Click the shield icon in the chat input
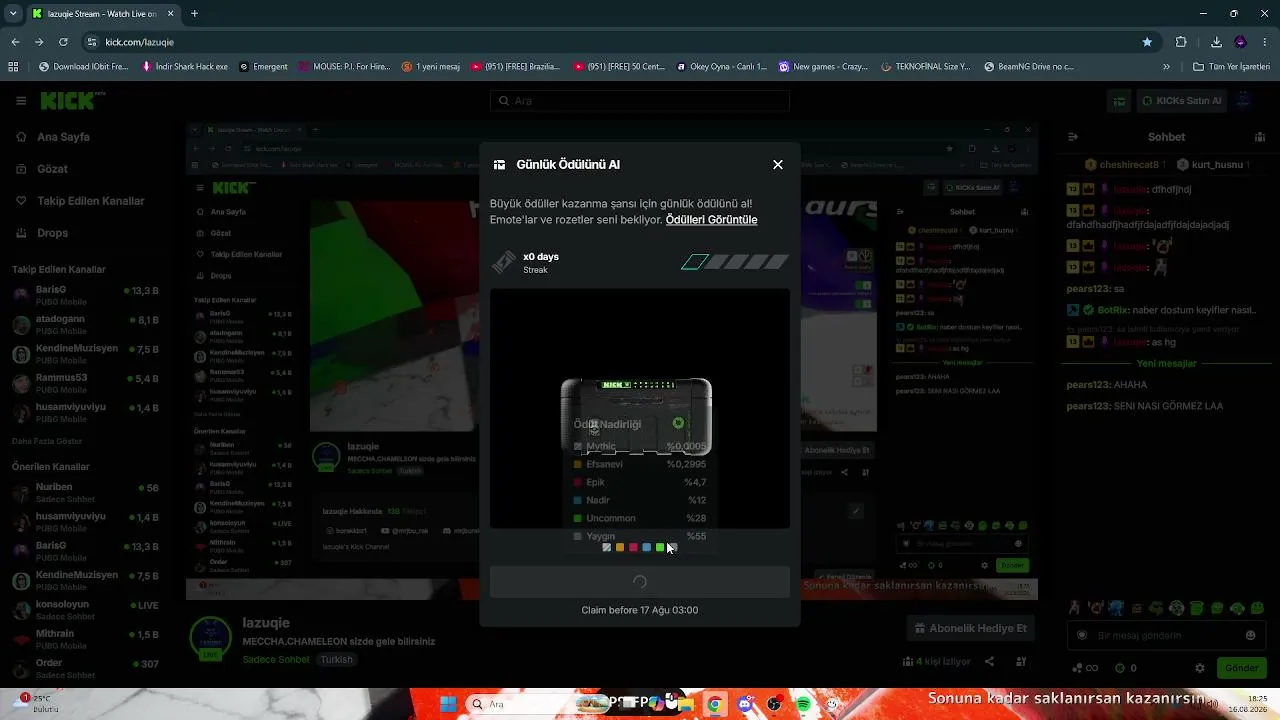The image size is (1280, 720). [x=1082, y=635]
